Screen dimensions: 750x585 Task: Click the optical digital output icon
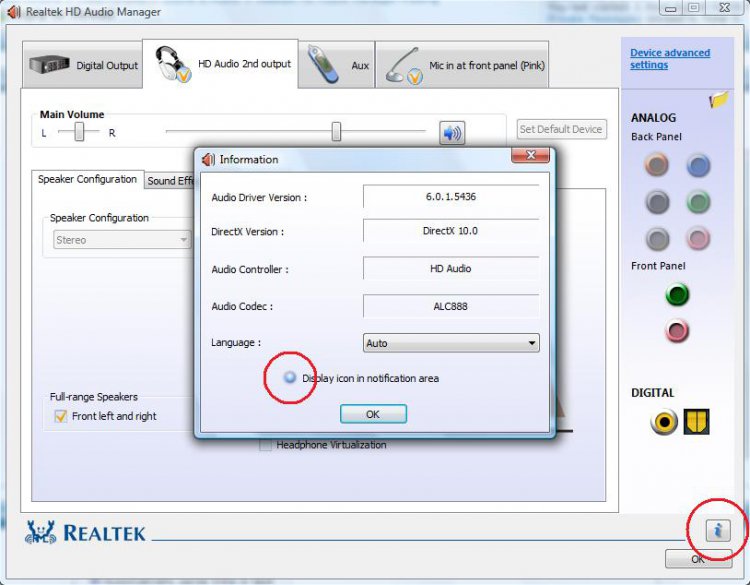(696, 422)
